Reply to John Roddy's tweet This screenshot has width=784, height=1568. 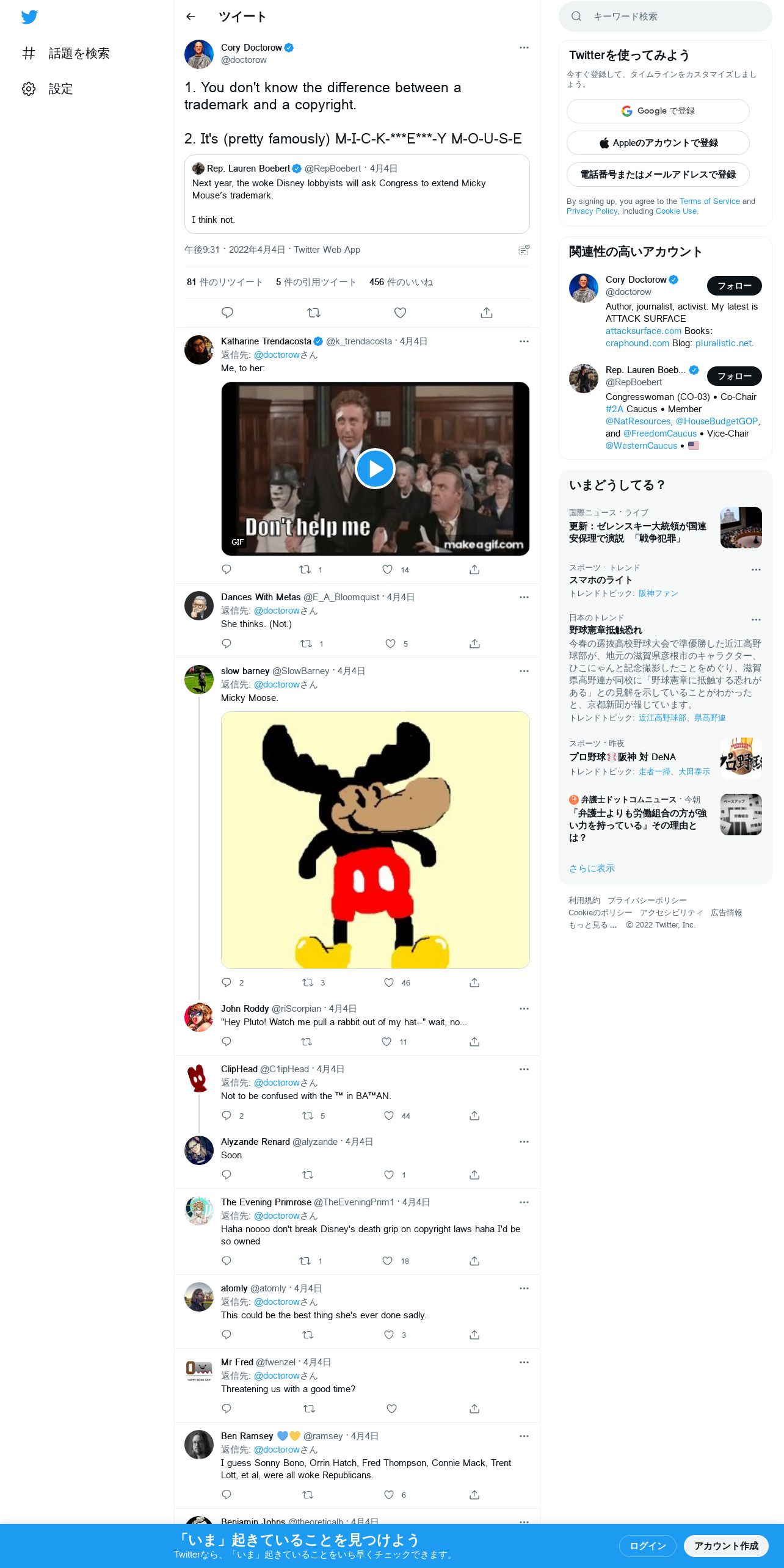coord(227,1042)
